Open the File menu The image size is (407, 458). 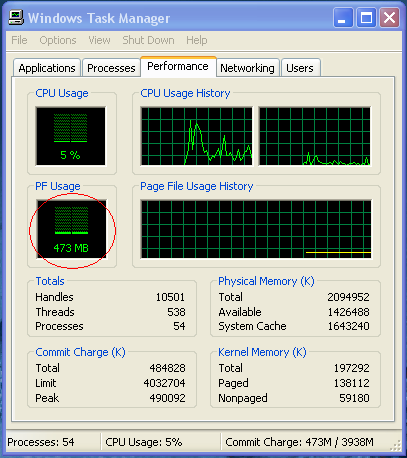19,40
